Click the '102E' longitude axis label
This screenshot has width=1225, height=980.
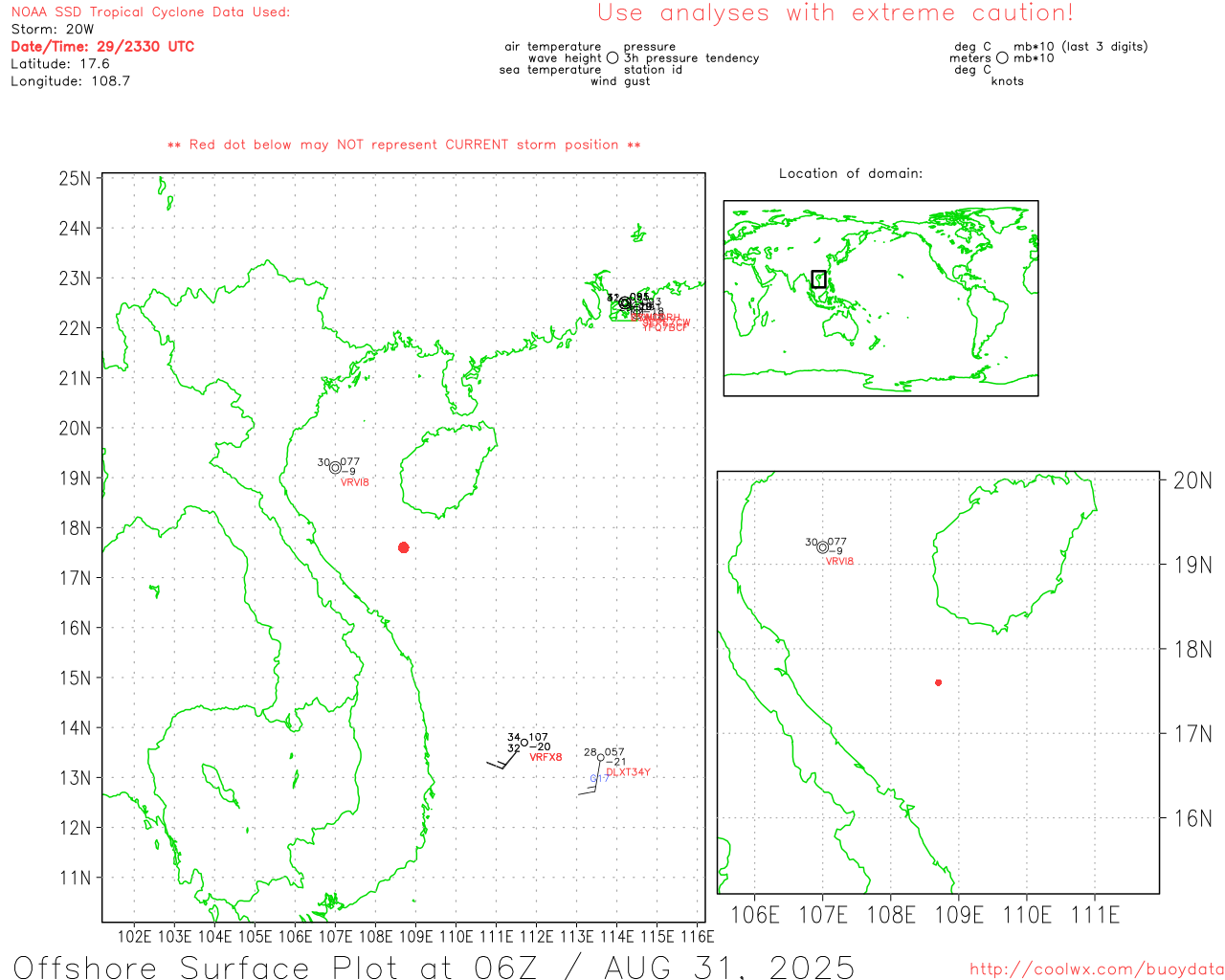pyautogui.click(x=134, y=936)
